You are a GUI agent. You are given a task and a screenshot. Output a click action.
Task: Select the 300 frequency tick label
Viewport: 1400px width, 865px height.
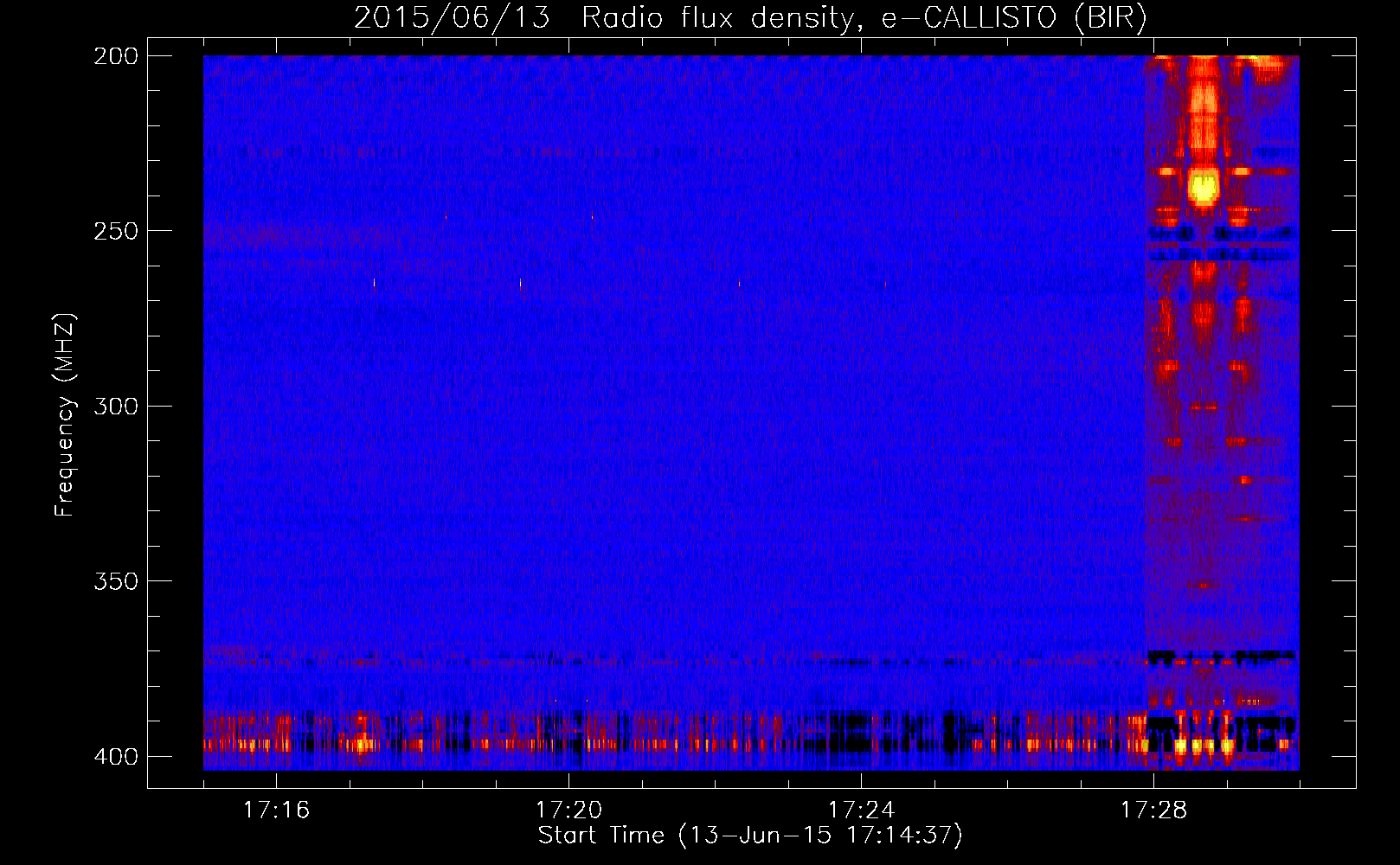pyautogui.click(x=116, y=406)
